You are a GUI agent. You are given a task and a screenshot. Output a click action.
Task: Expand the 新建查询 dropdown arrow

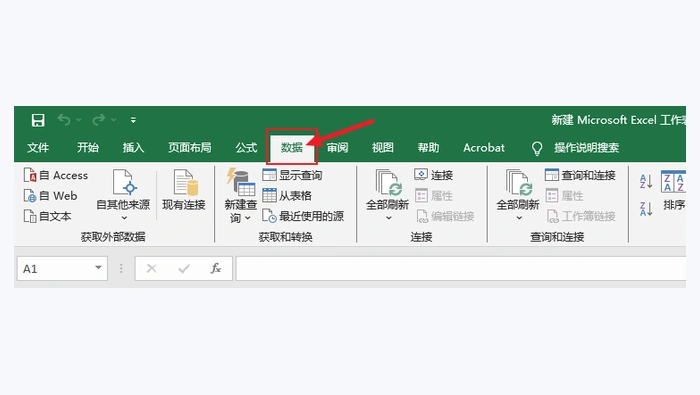point(247,218)
